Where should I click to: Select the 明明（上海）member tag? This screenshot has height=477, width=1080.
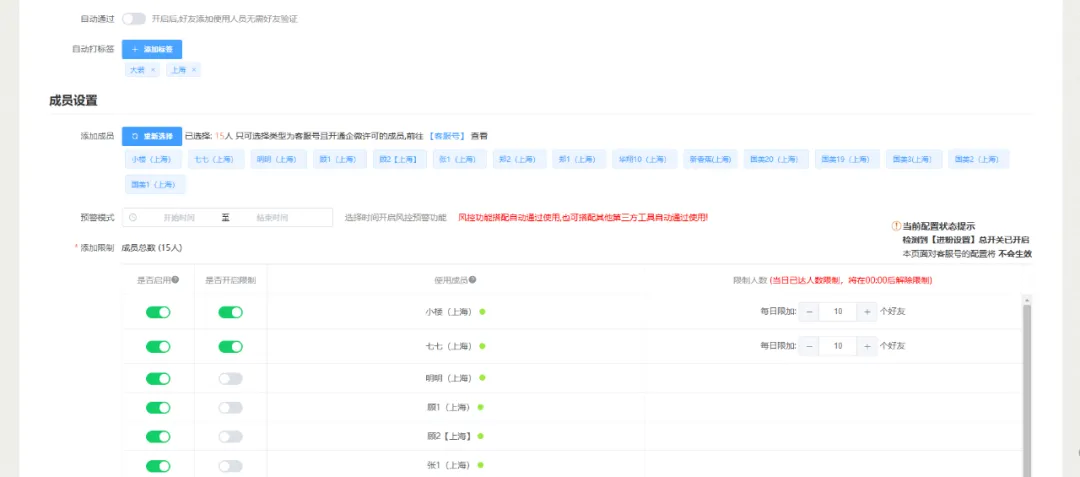pos(276,159)
